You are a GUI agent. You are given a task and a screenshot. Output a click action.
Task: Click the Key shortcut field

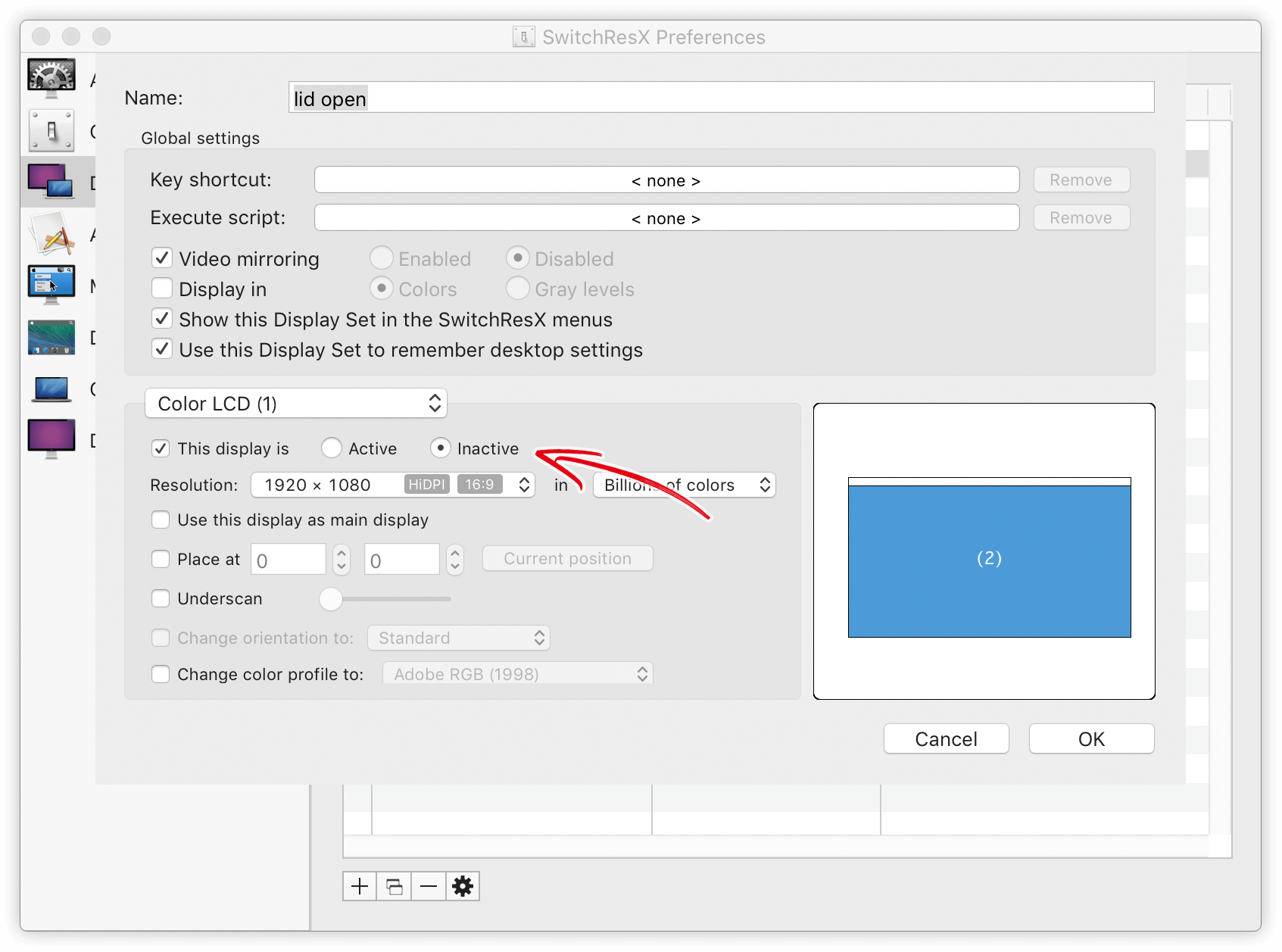(667, 180)
